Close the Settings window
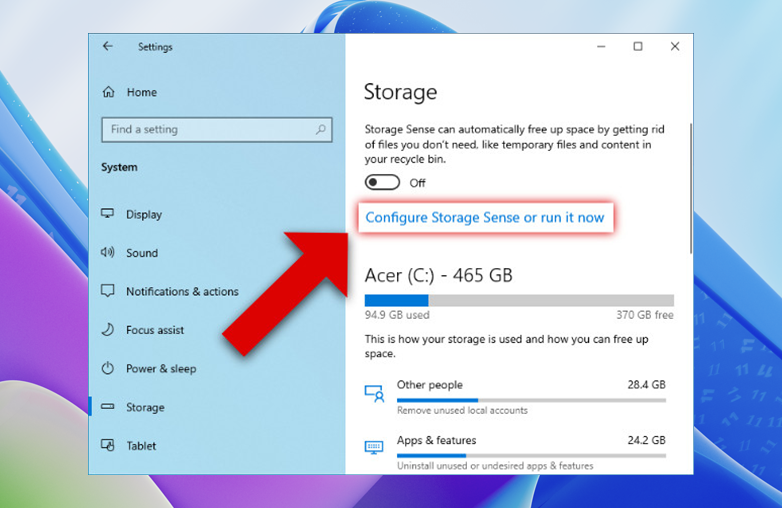The width and height of the screenshot is (782, 508). (675, 46)
